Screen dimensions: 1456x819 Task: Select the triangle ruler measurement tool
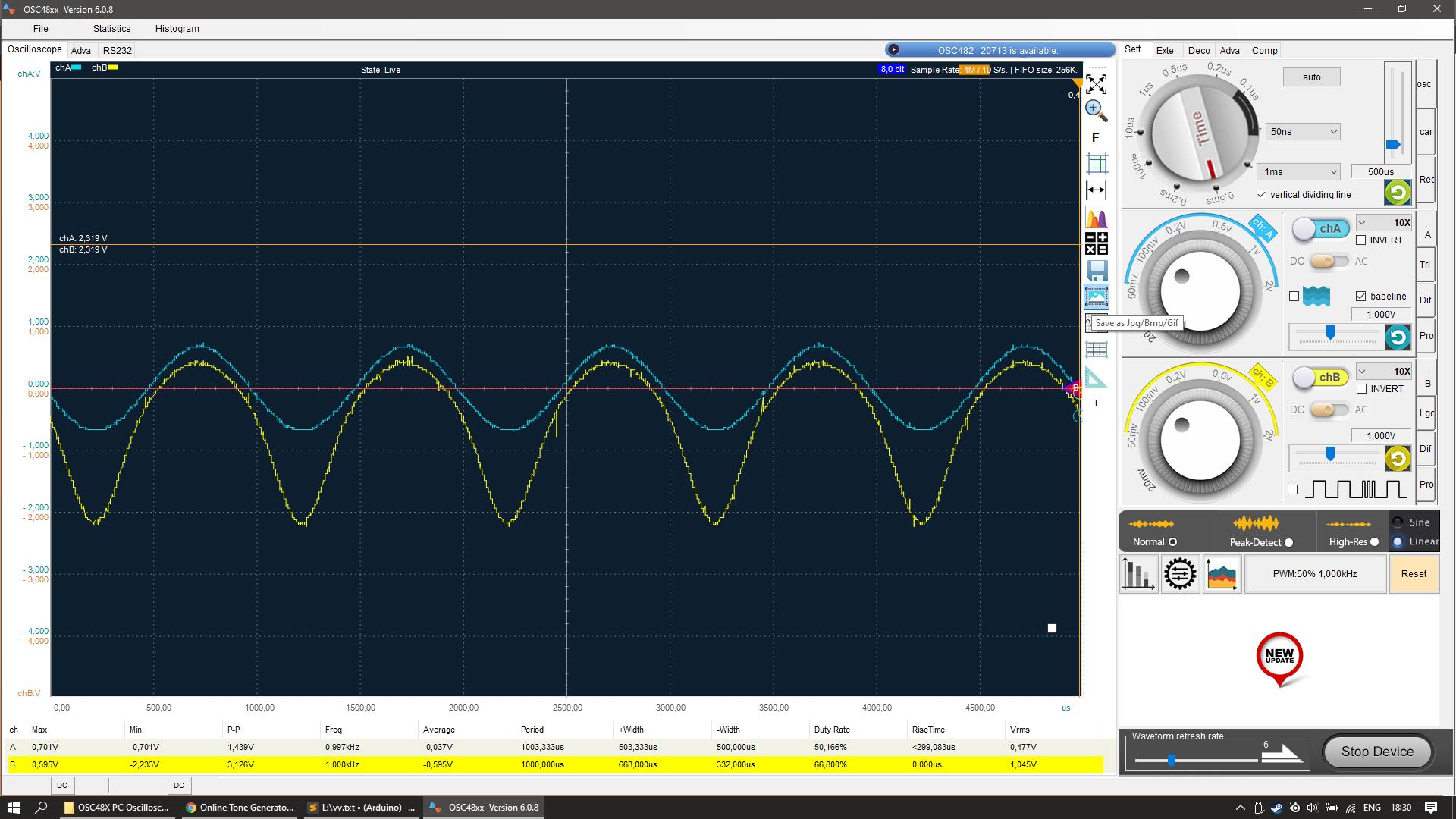1096,376
